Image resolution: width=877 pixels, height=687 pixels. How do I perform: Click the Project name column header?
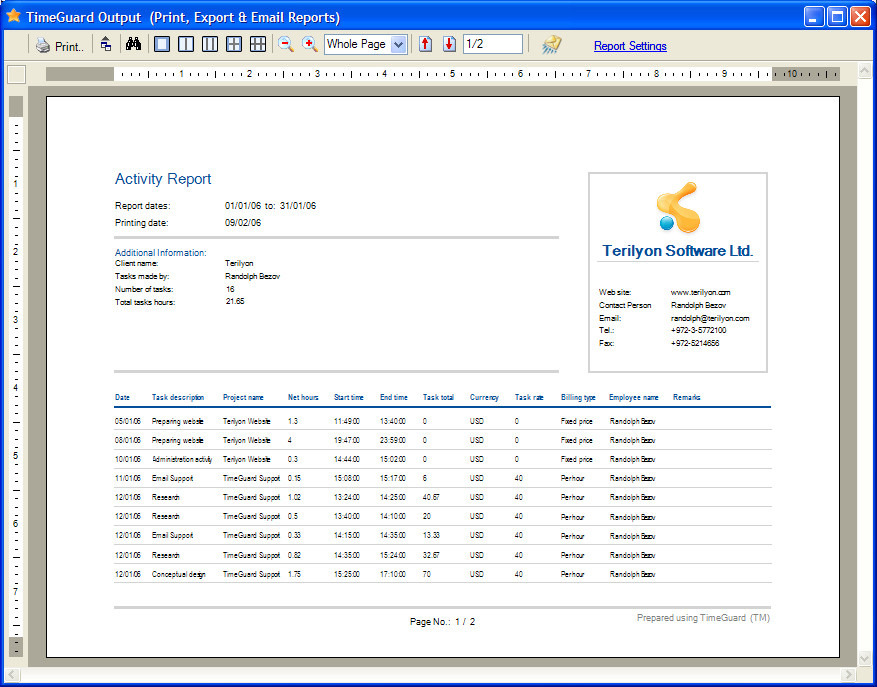point(243,397)
